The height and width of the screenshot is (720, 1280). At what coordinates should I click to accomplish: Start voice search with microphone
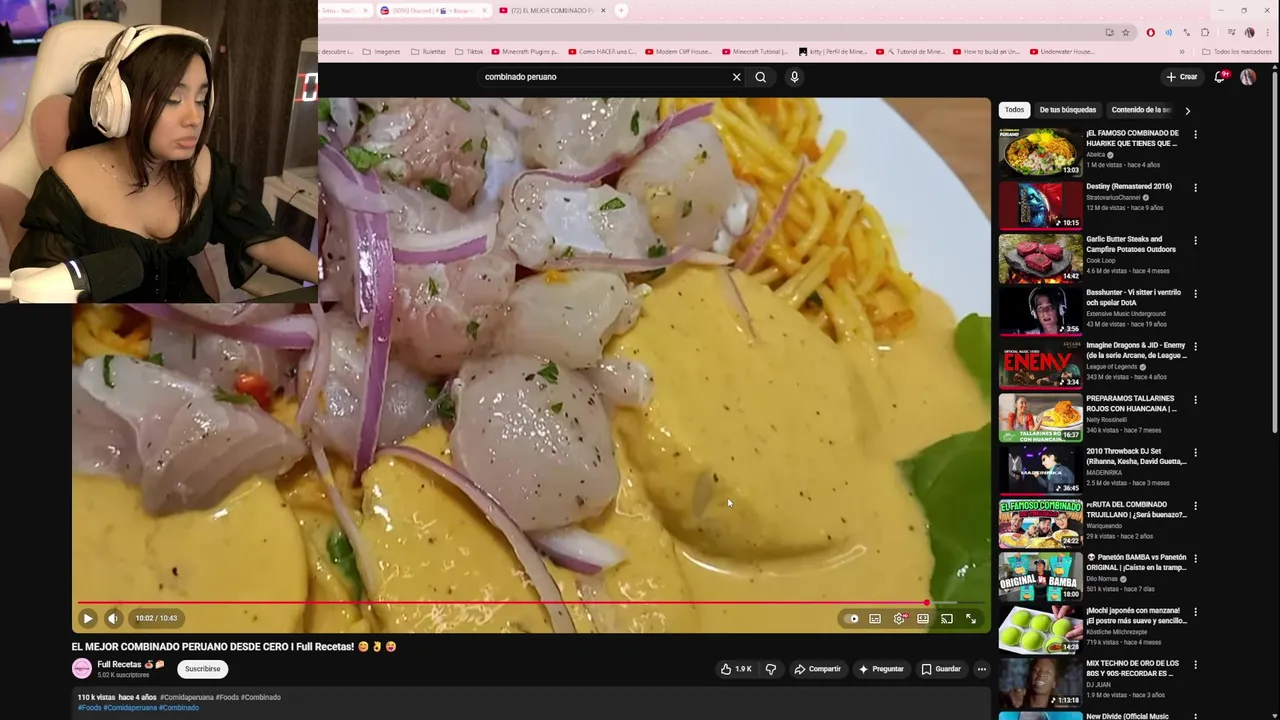click(794, 77)
